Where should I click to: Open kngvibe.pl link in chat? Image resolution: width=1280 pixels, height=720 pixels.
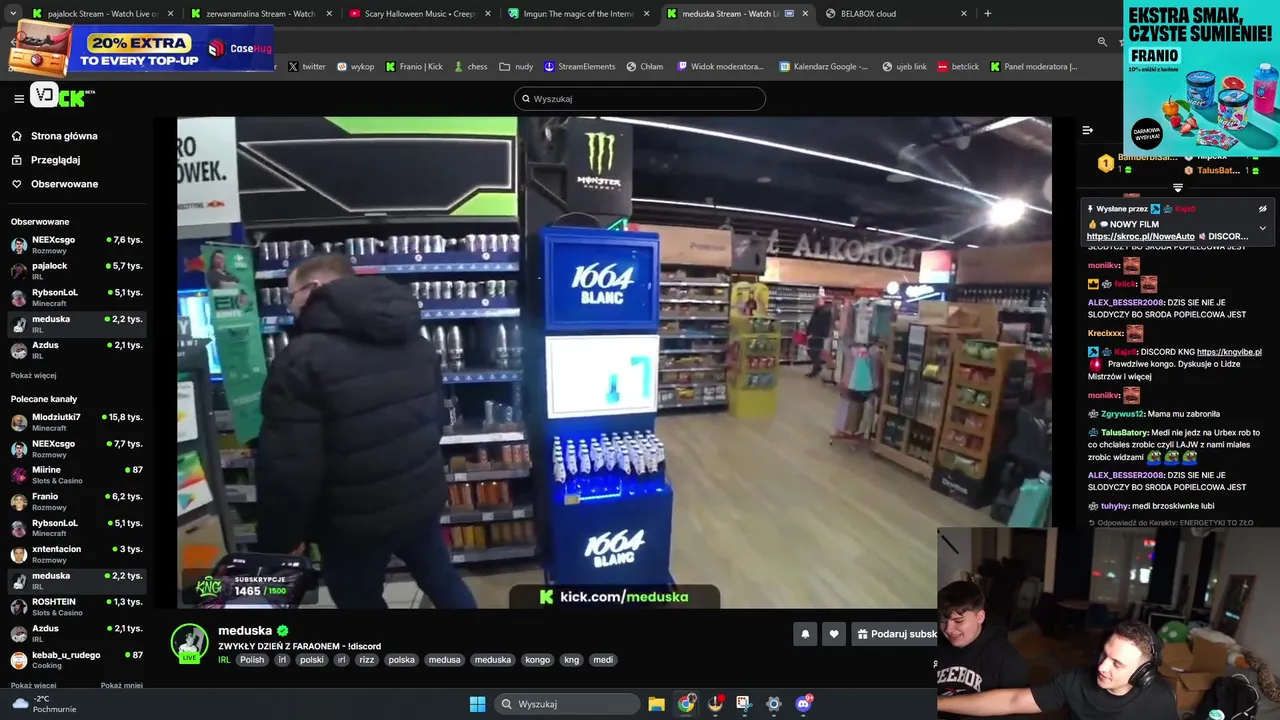tap(1229, 352)
